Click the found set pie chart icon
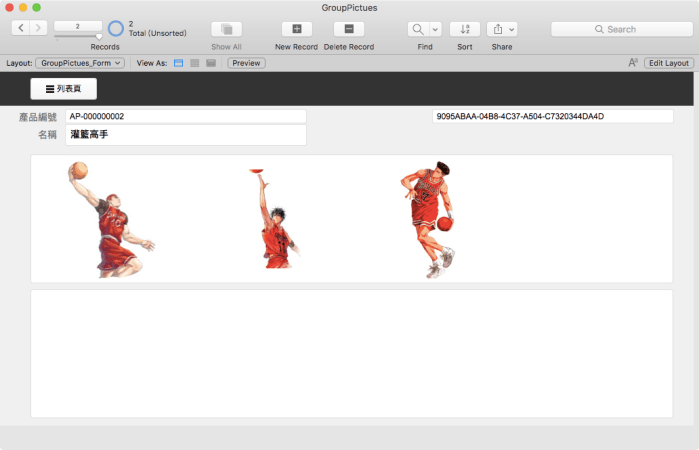699x450 pixels. point(116,29)
